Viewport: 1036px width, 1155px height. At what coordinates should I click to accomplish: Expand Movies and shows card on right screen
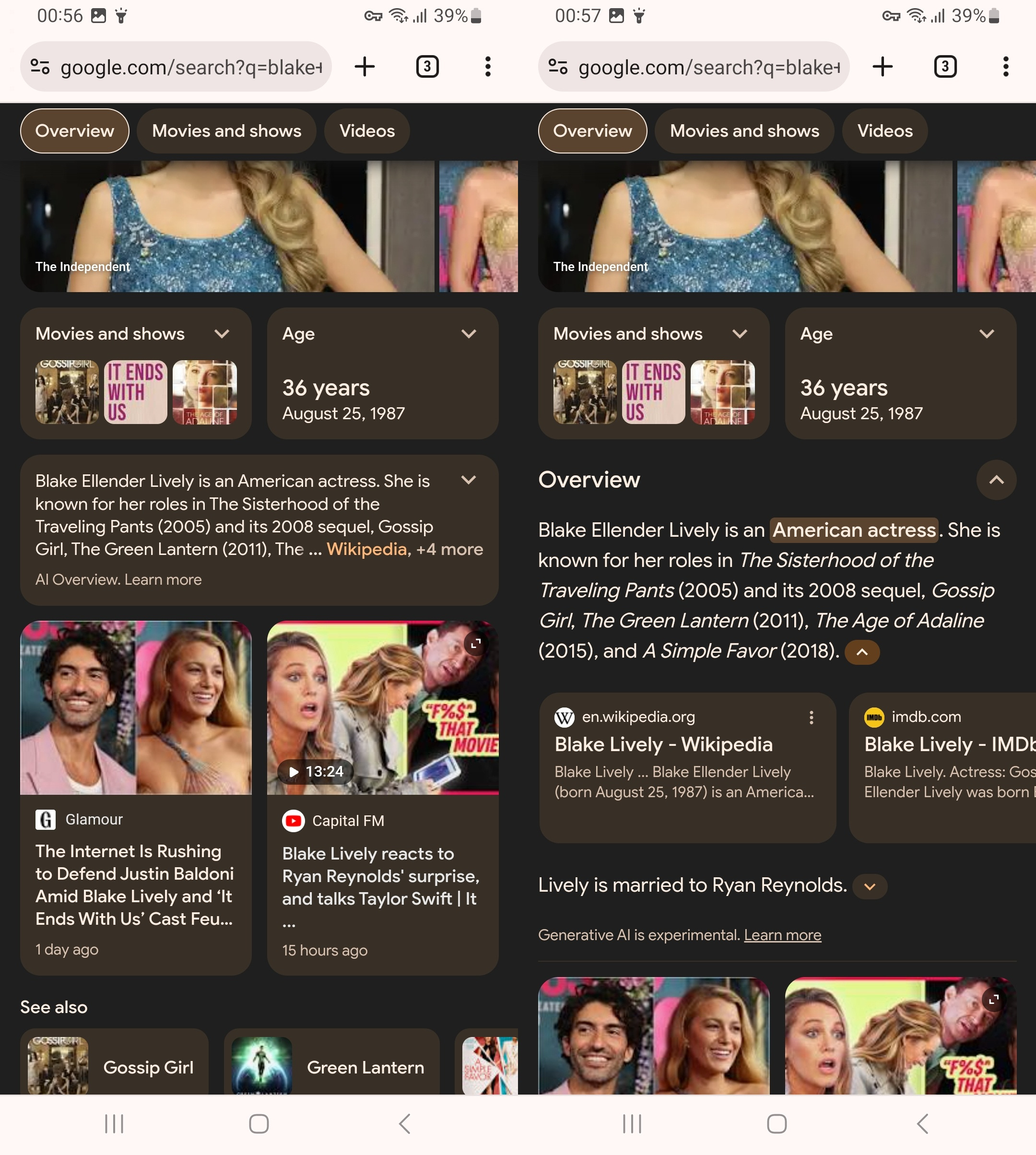pyautogui.click(x=740, y=333)
